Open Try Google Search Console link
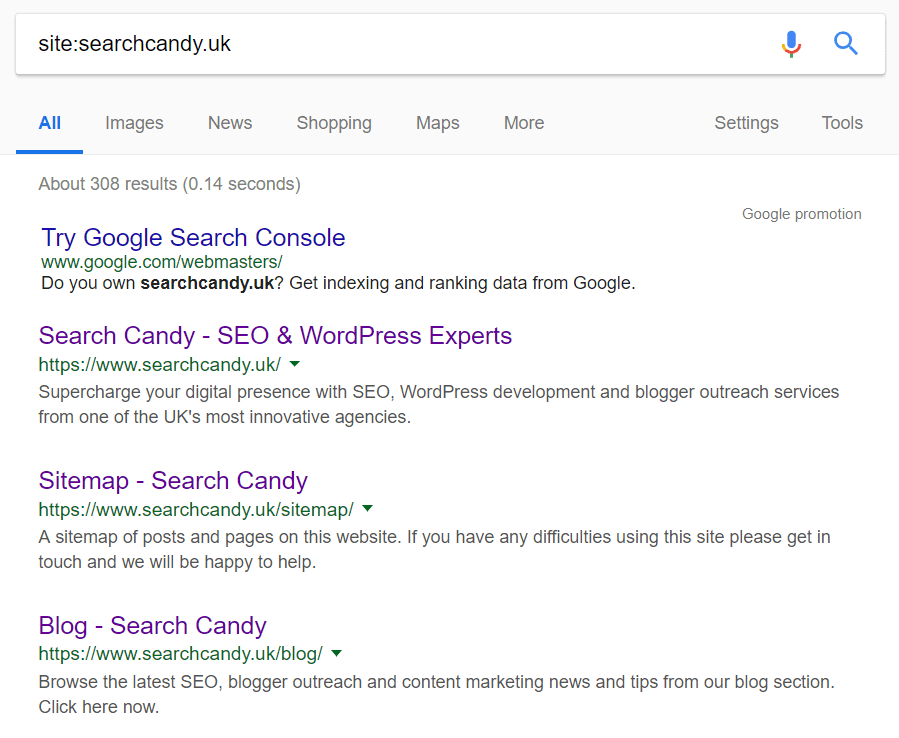Image resolution: width=899 pixels, height=738 pixels. (193, 237)
